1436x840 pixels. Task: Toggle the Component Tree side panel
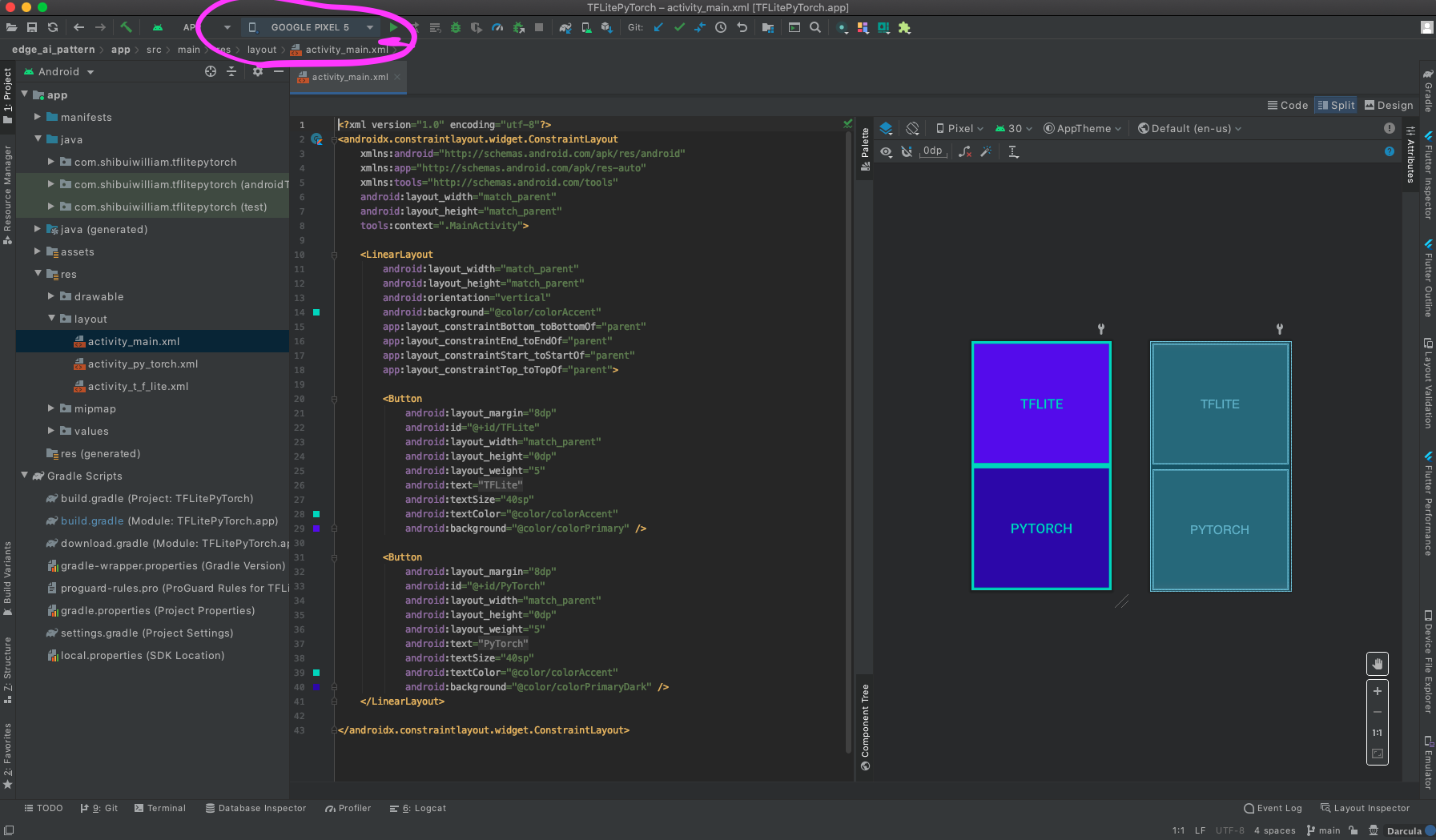[865, 727]
